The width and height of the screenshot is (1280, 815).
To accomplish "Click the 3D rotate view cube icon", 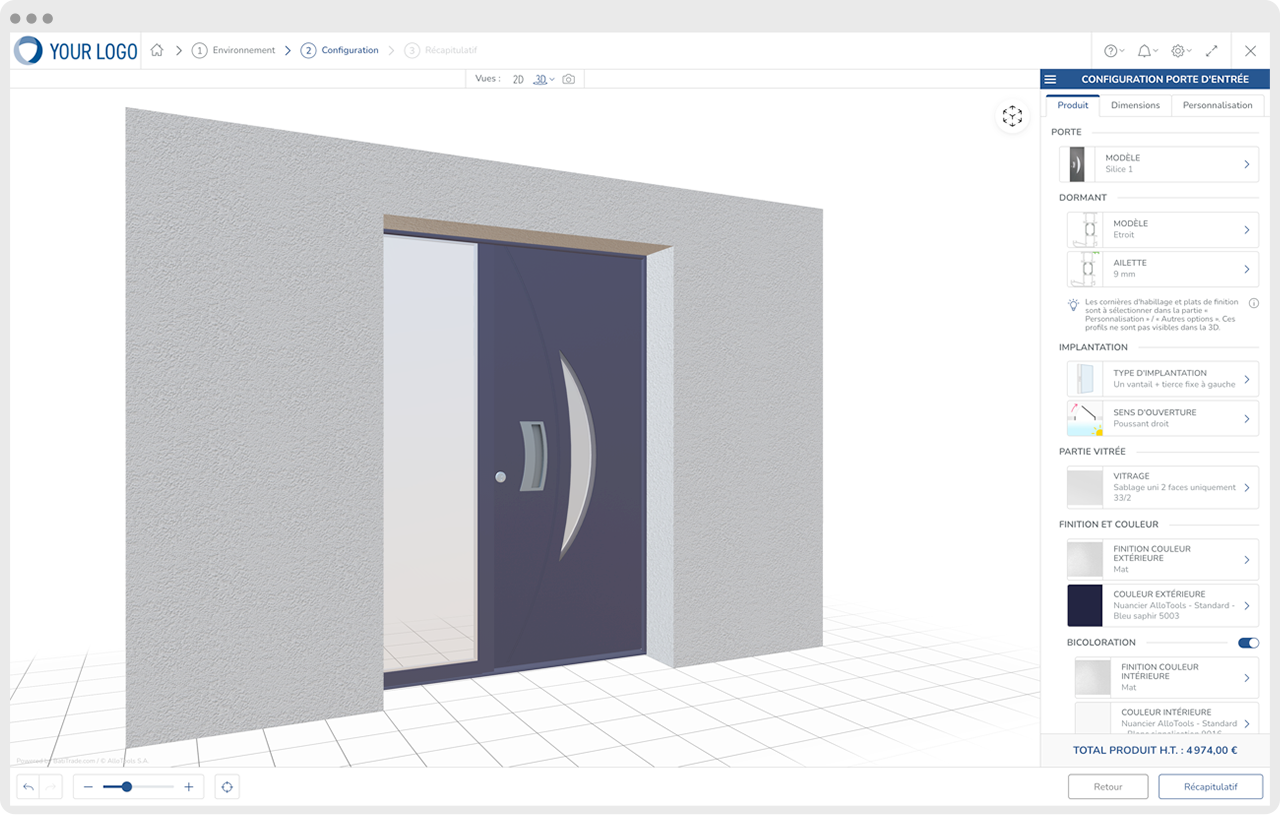I will pyautogui.click(x=1012, y=117).
